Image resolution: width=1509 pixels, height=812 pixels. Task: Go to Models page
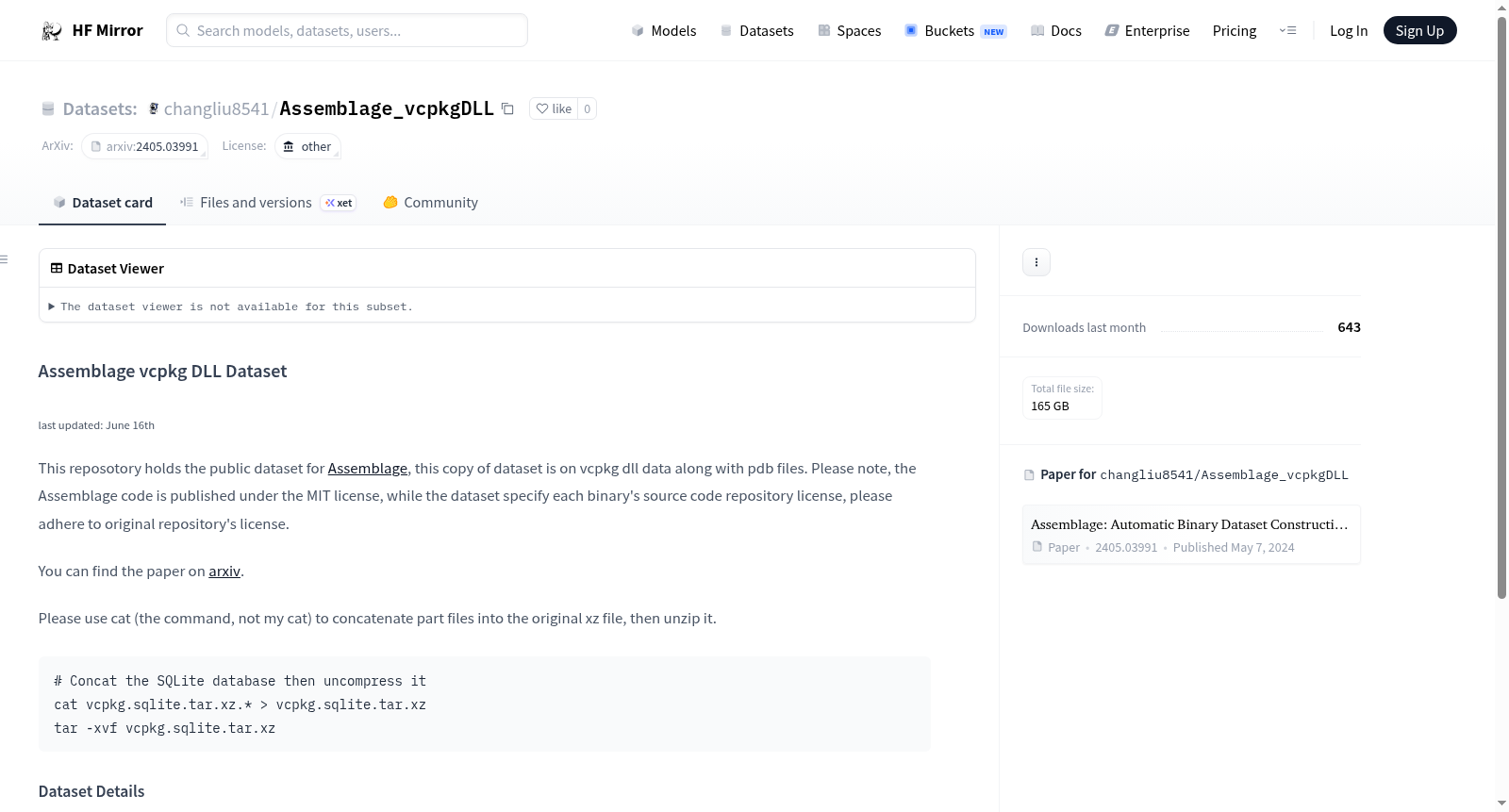[x=664, y=31]
